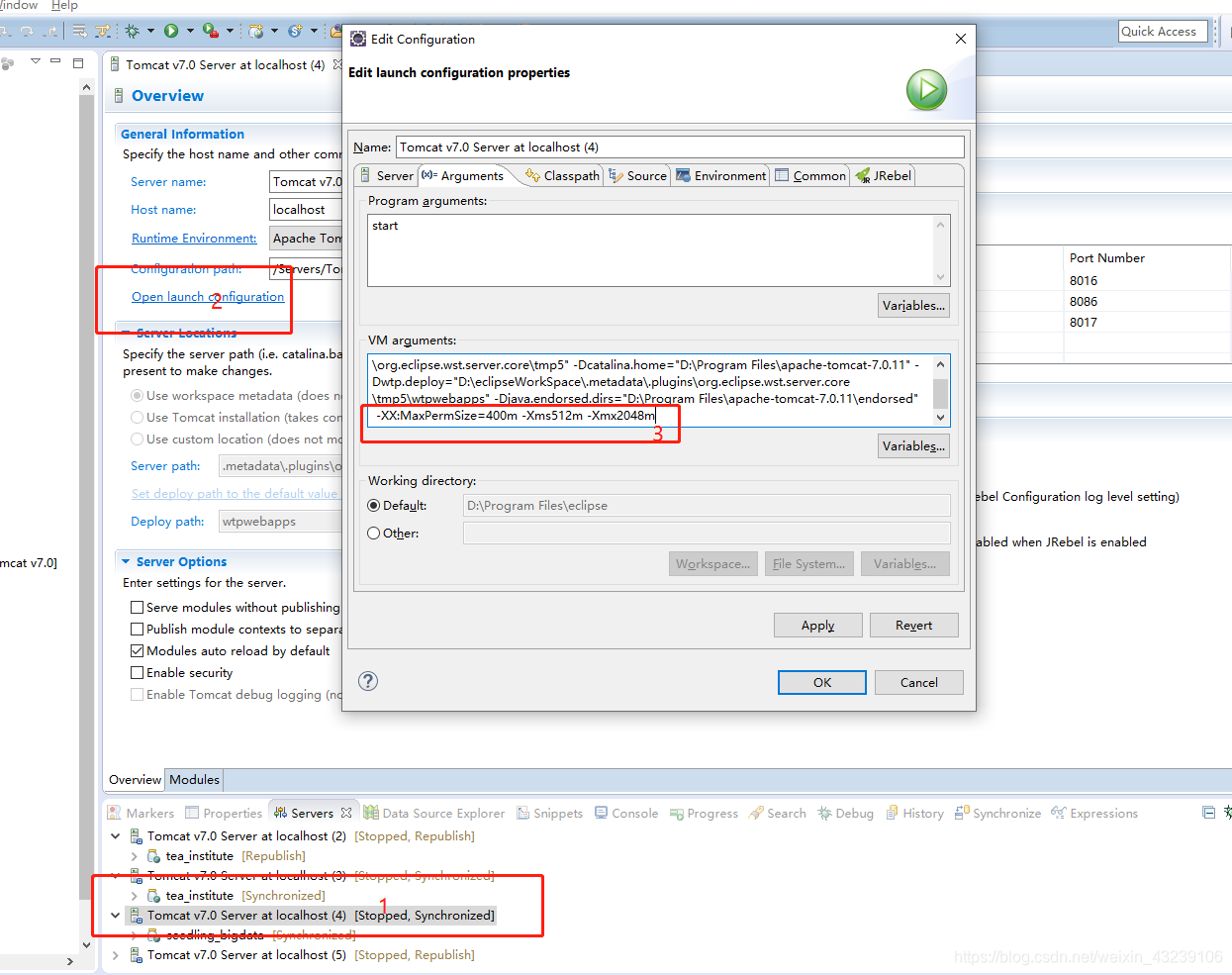
Task: Open the Properties view
Action: (x=224, y=814)
